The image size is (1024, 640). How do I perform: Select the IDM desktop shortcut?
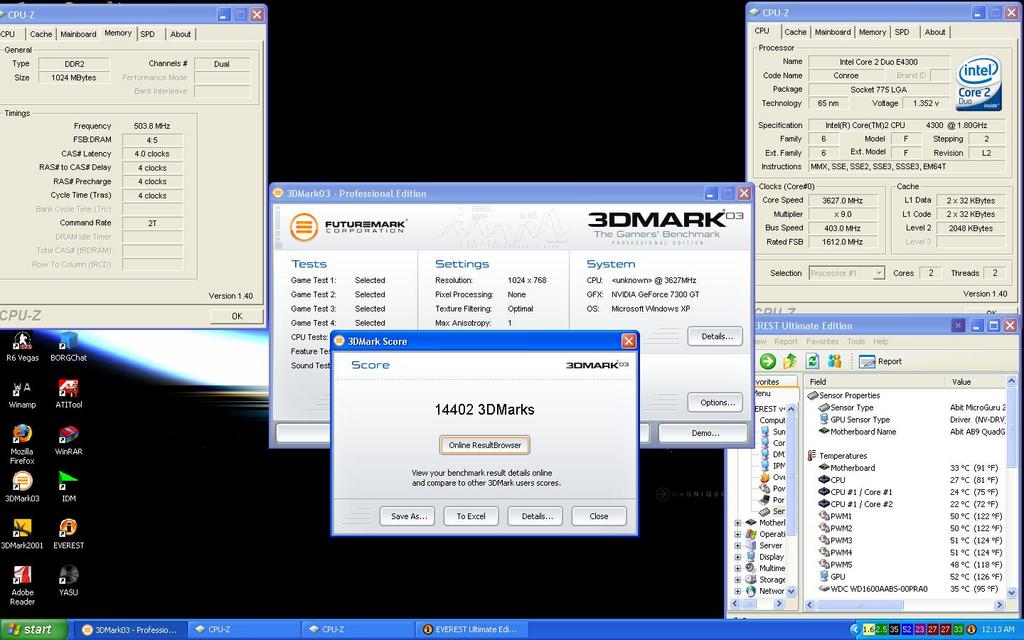69,487
